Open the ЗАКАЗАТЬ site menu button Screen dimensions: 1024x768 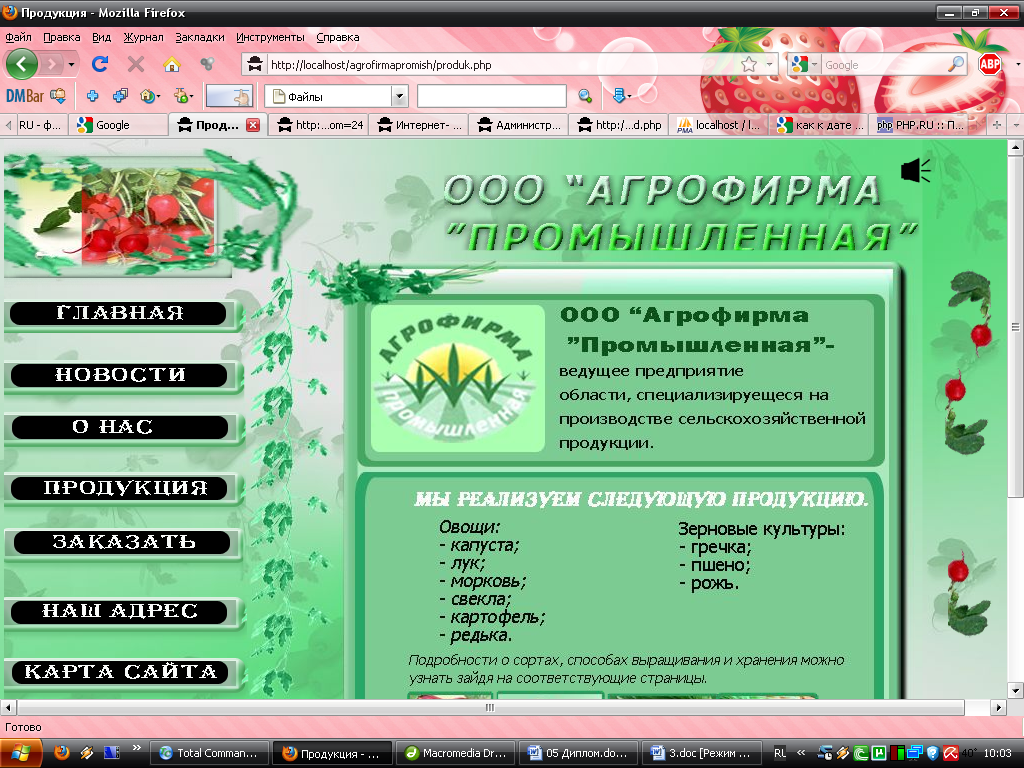point(121,542)
